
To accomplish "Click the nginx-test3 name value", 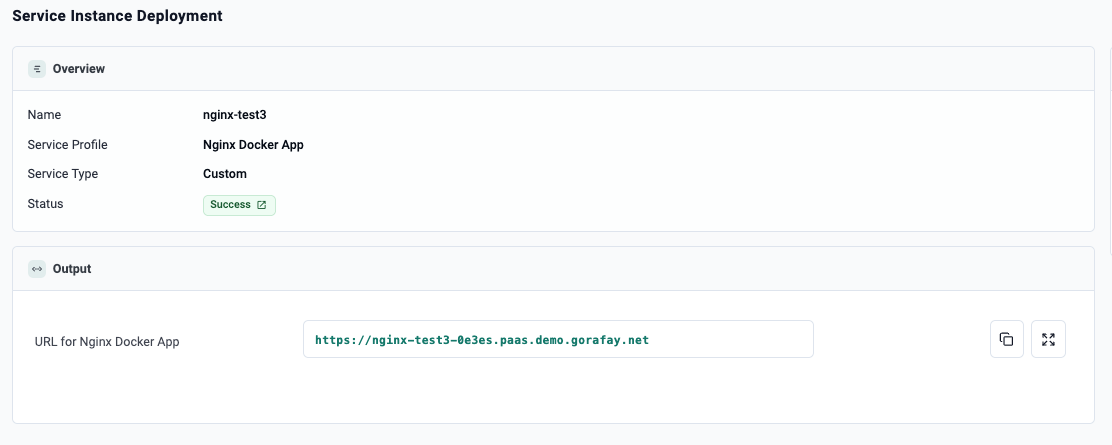I will (x=234, y=115).
